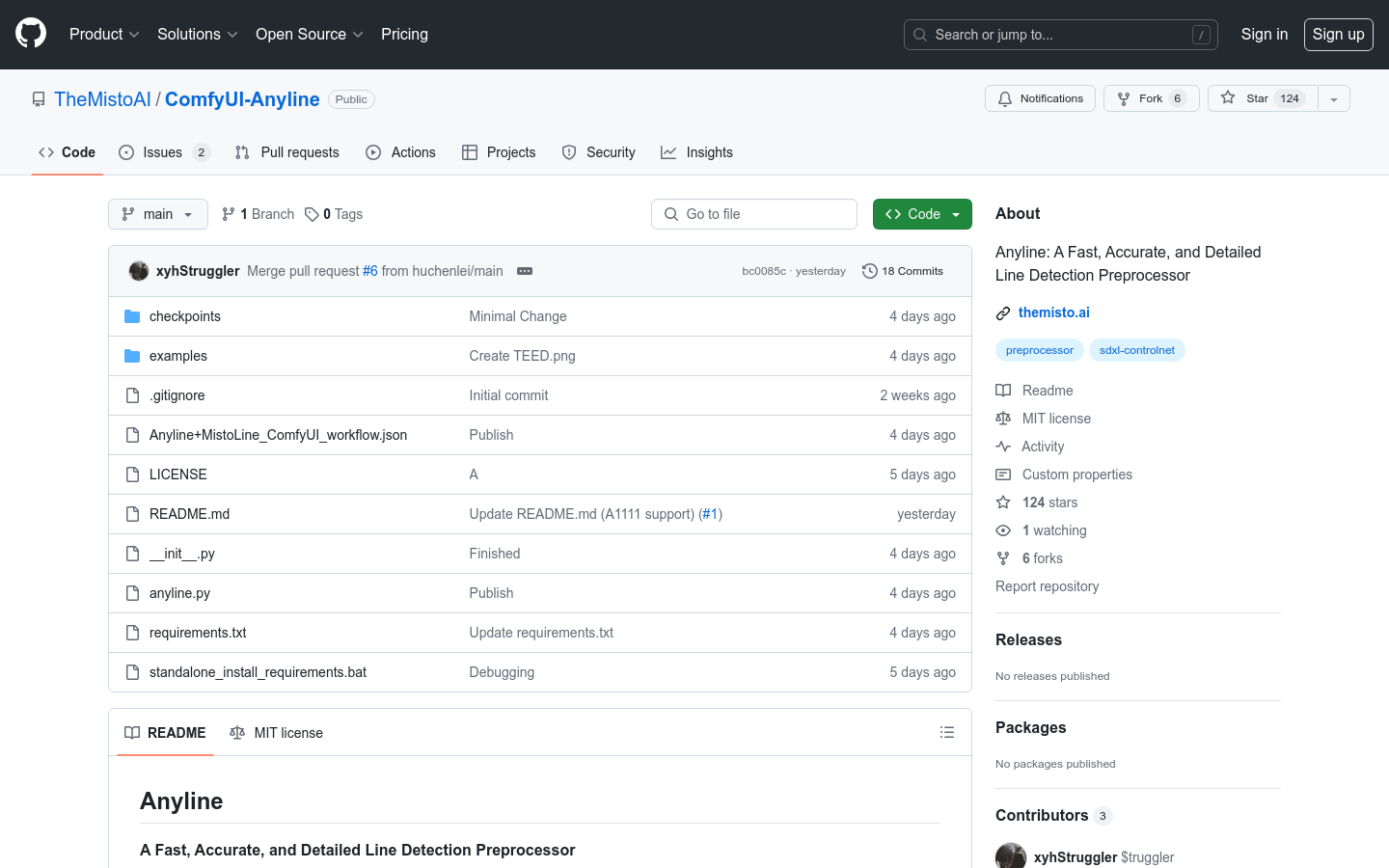Click the Star icon button
1389x868 pixels.
pos(1228,98)
